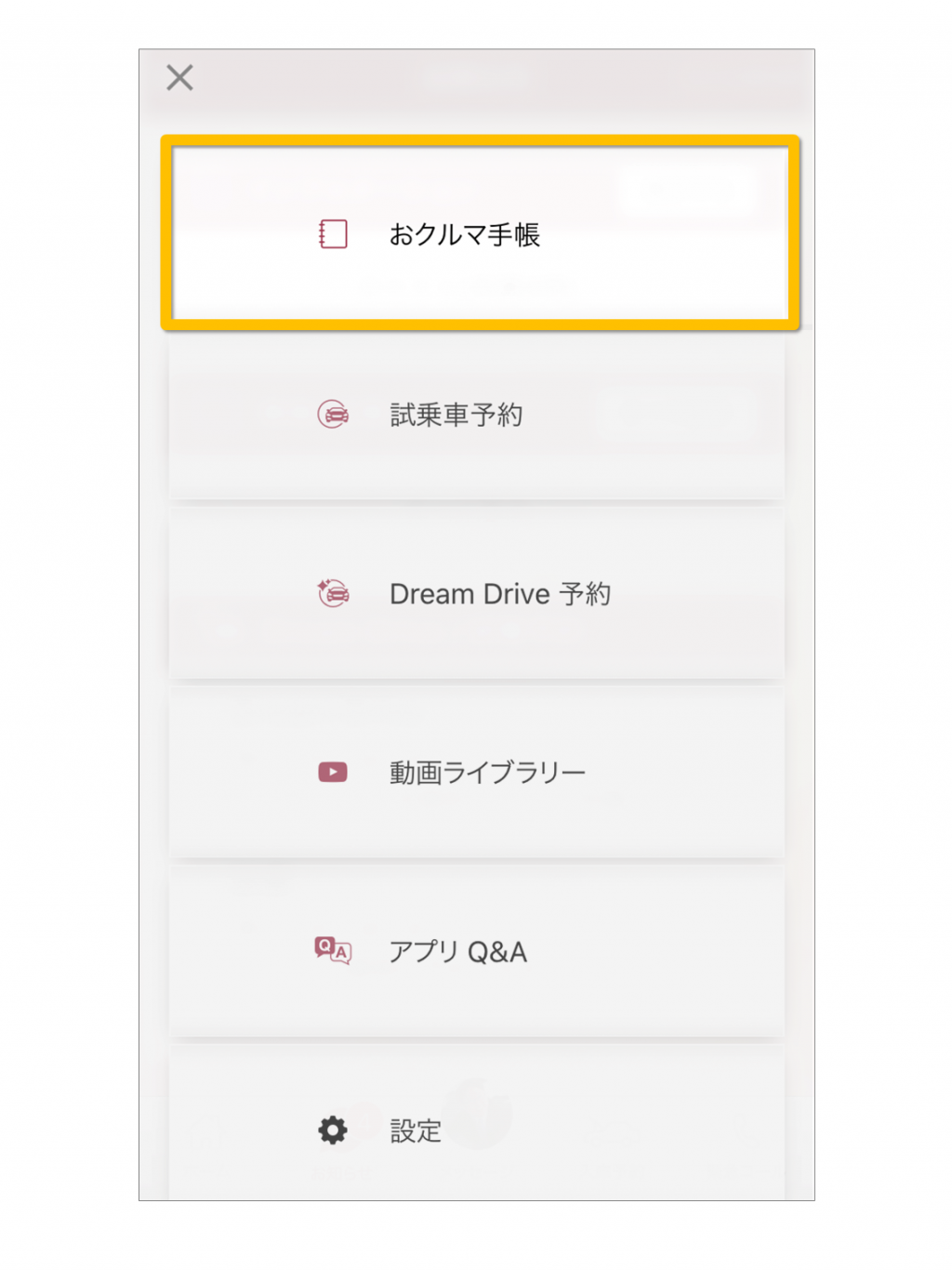Tap the video play icon for 動画ライブラリー
Screen dimensions: 952x1270
coord(333,772)
